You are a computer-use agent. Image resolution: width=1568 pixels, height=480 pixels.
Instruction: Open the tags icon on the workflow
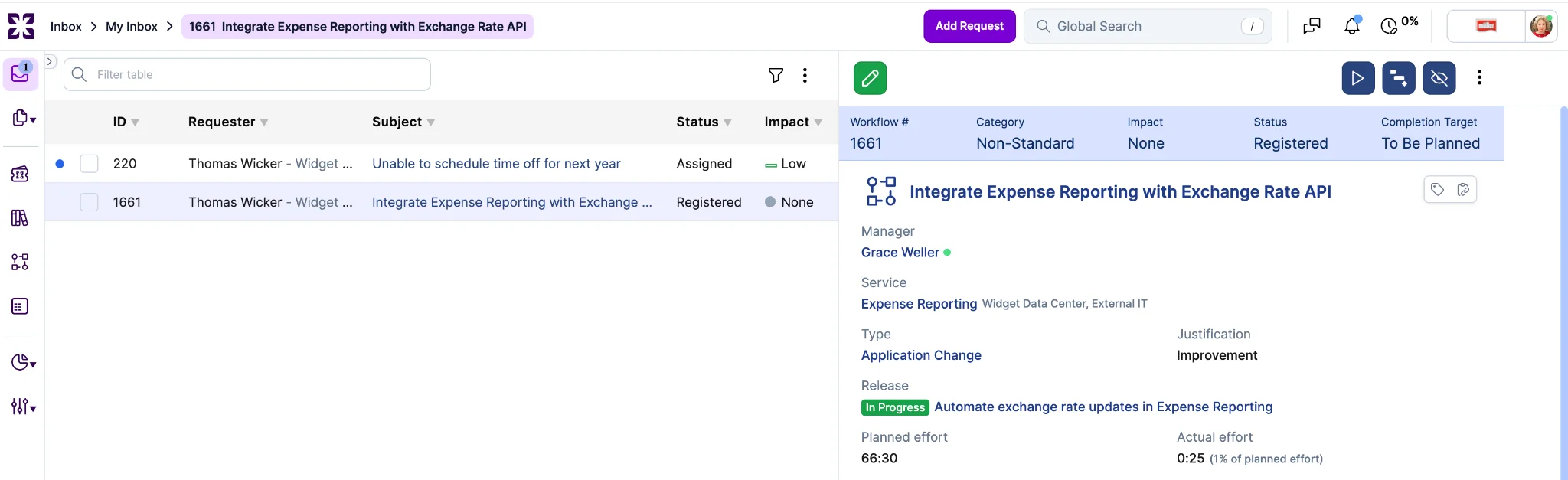pos(1437,190)
